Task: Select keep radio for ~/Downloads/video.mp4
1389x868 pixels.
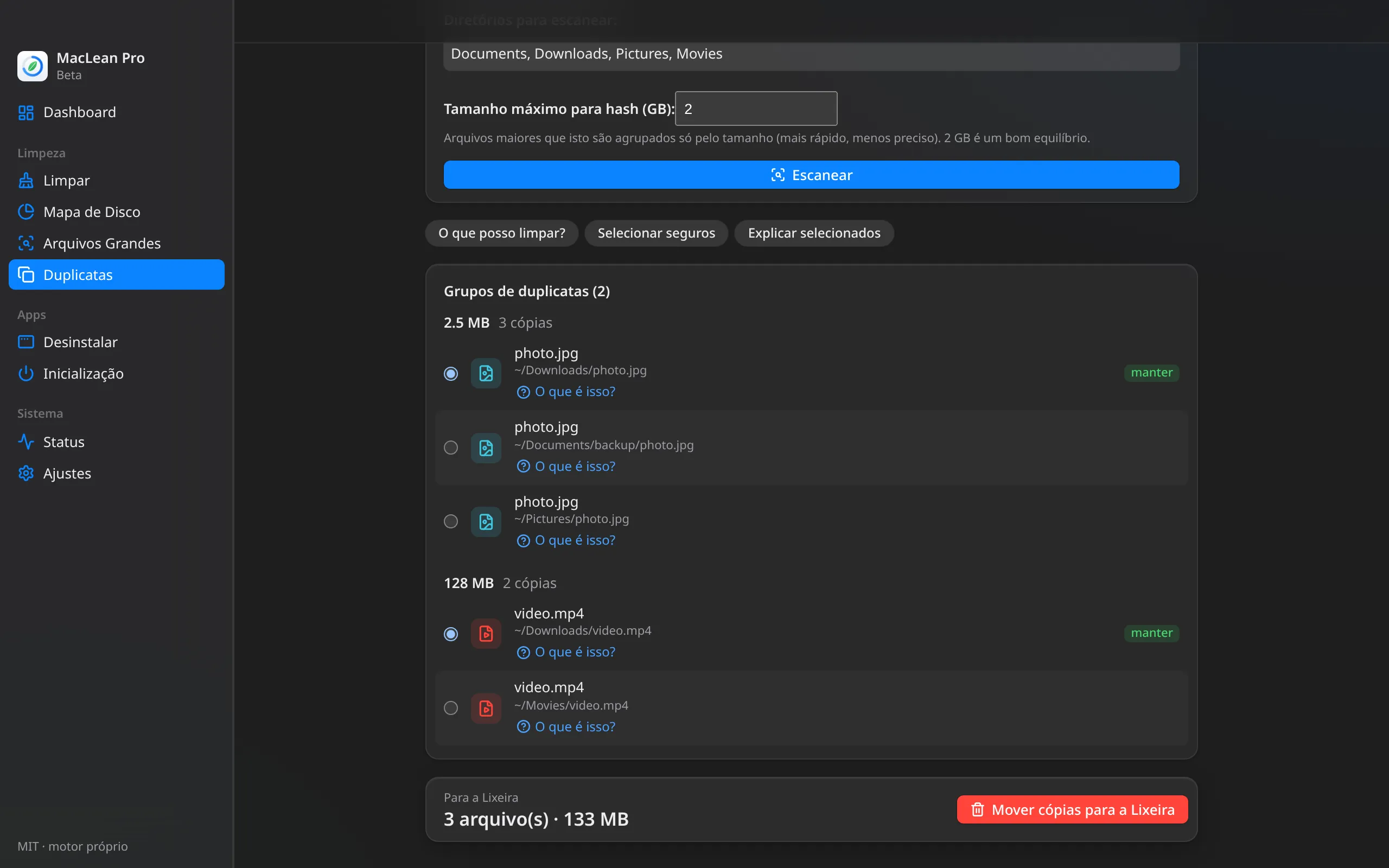Action: 451,634
